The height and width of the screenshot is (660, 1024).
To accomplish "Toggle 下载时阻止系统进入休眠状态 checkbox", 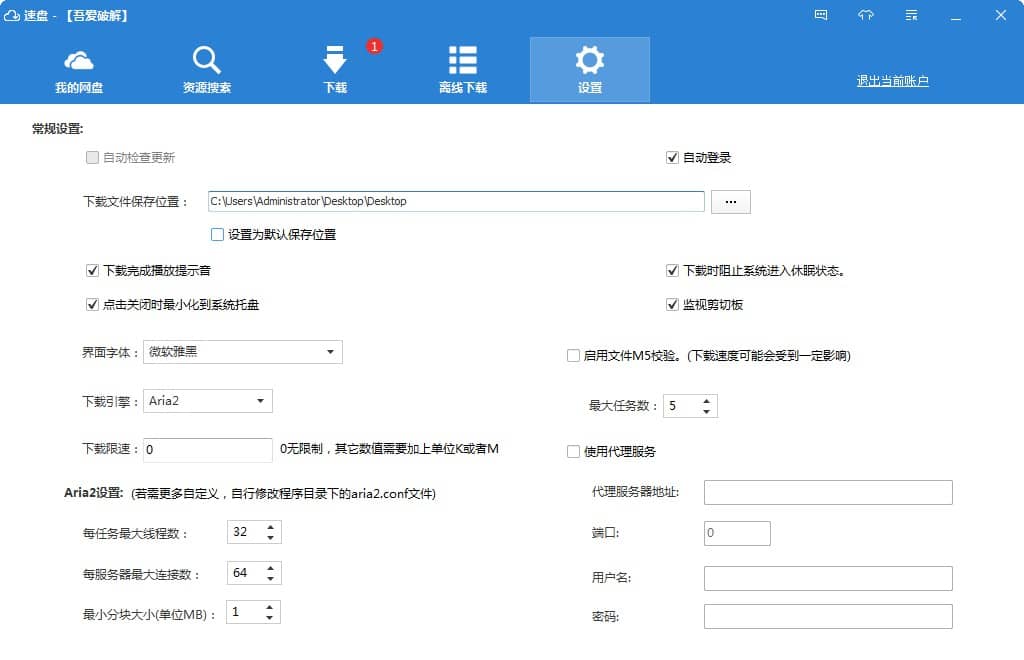I will 672,270.
